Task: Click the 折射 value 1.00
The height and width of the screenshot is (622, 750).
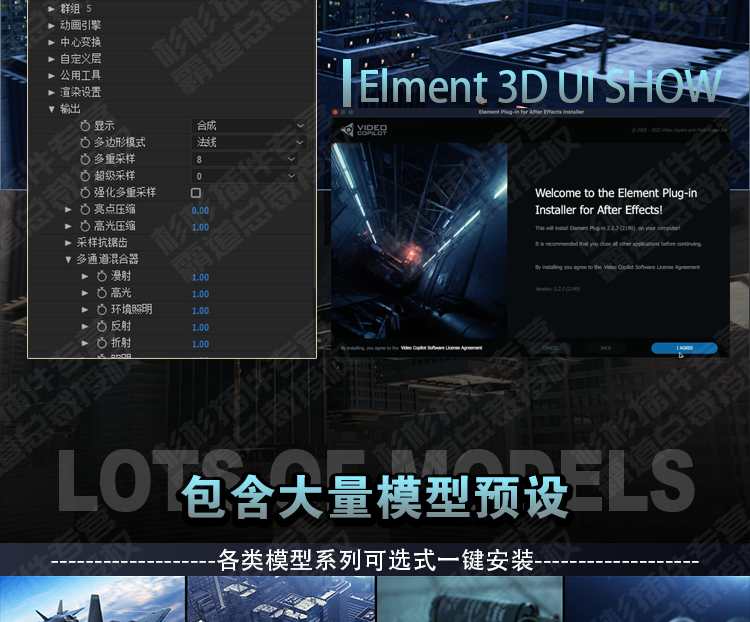Action: (x=200, y=344)
